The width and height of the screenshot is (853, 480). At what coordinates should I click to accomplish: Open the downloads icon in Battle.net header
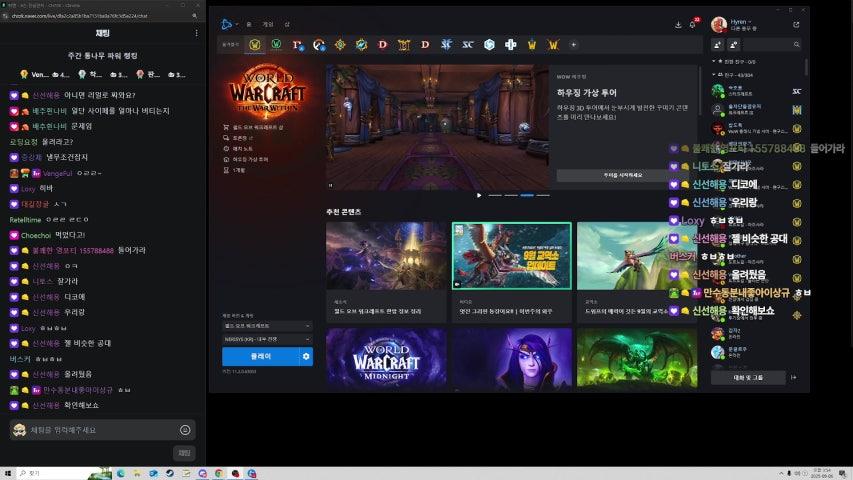[x=678, y=24]
